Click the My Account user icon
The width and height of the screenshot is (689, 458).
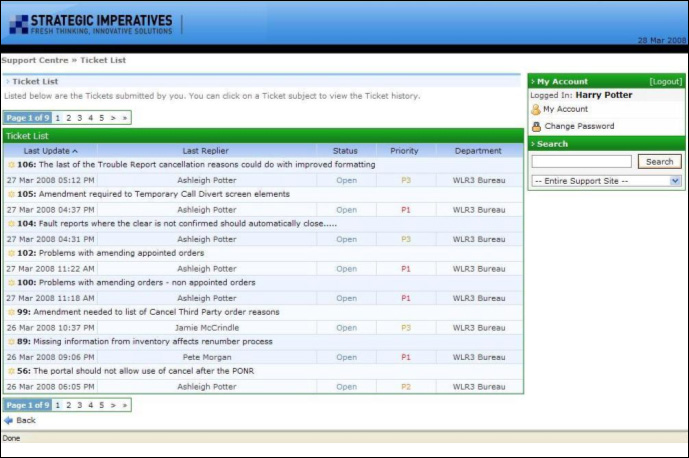[536, 110]
